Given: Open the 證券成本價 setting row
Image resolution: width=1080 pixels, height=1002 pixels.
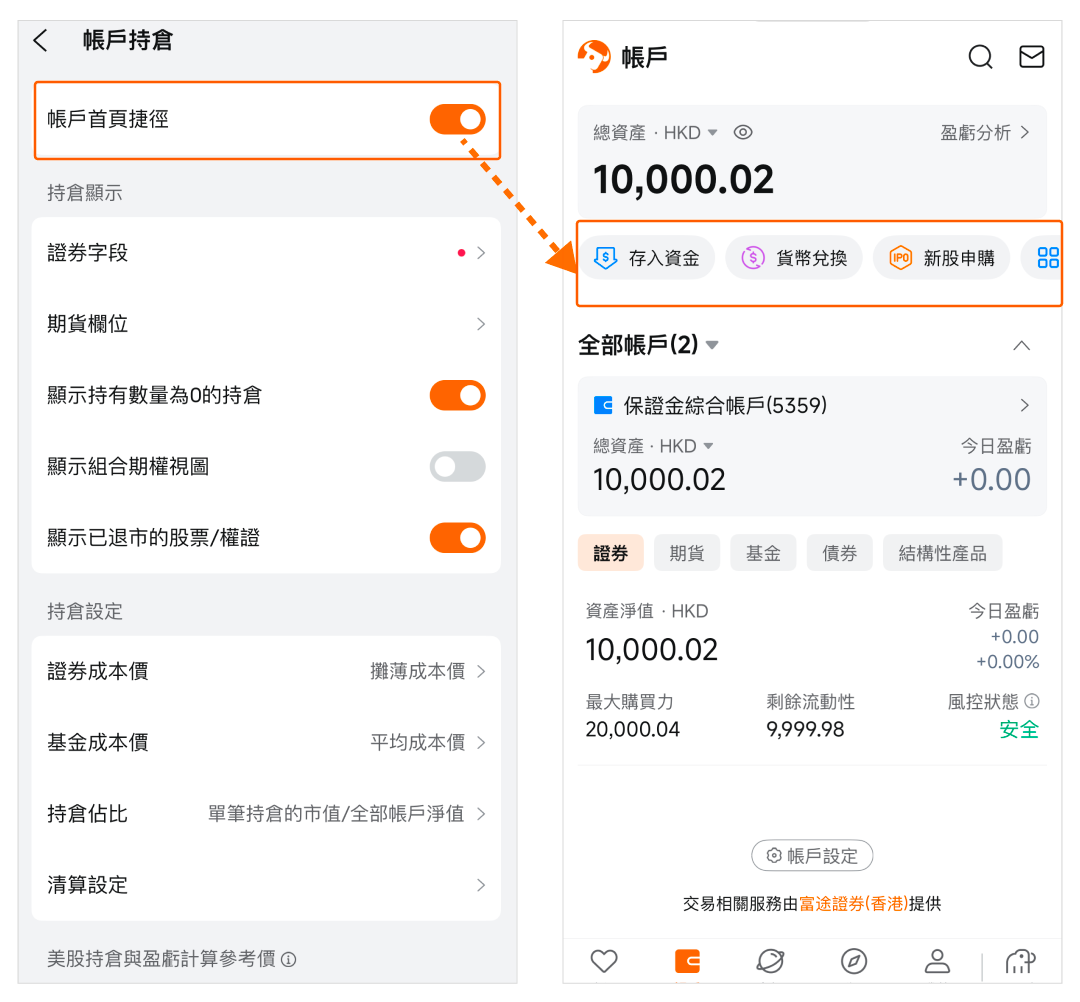Looking at the screenshot, I should tap(266, 671).
